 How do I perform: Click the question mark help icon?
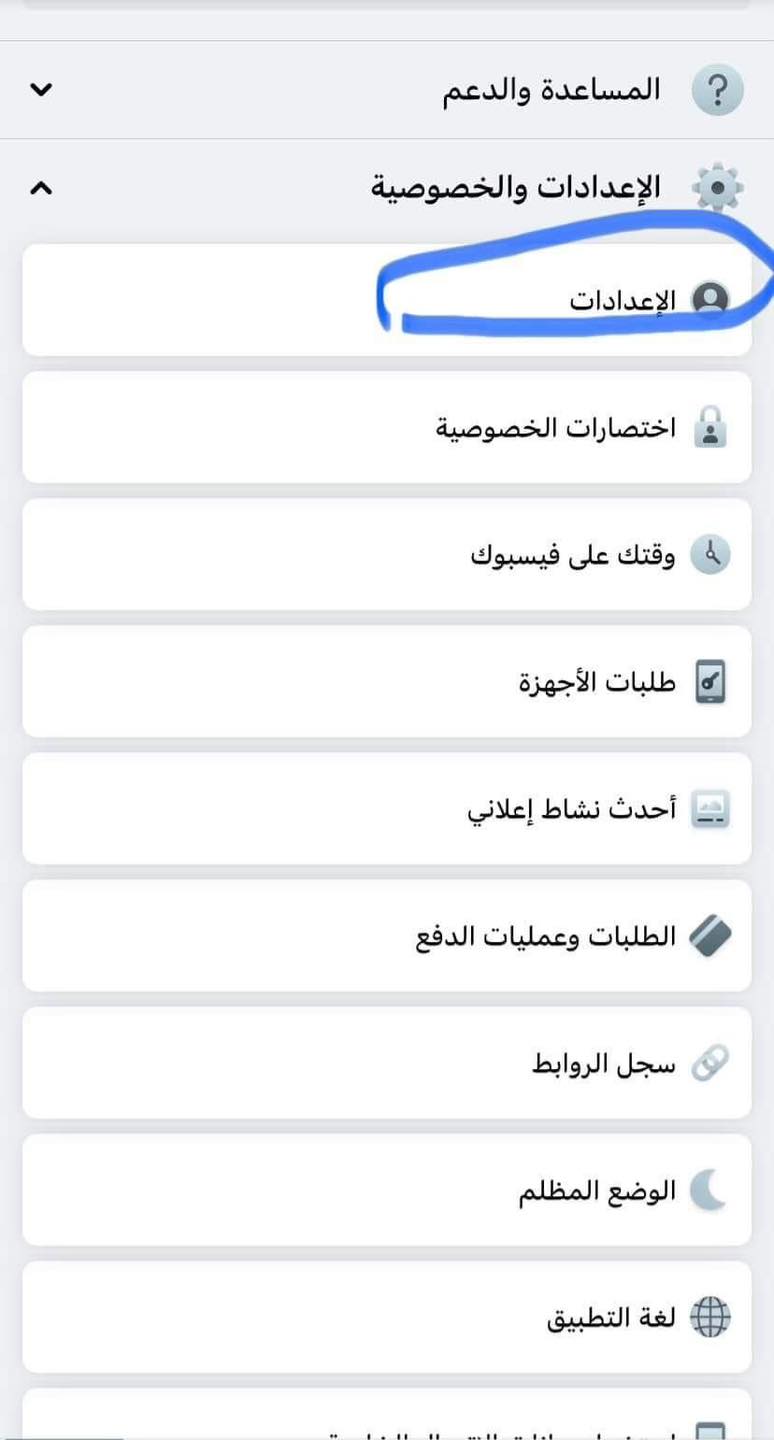coord(717,90)
